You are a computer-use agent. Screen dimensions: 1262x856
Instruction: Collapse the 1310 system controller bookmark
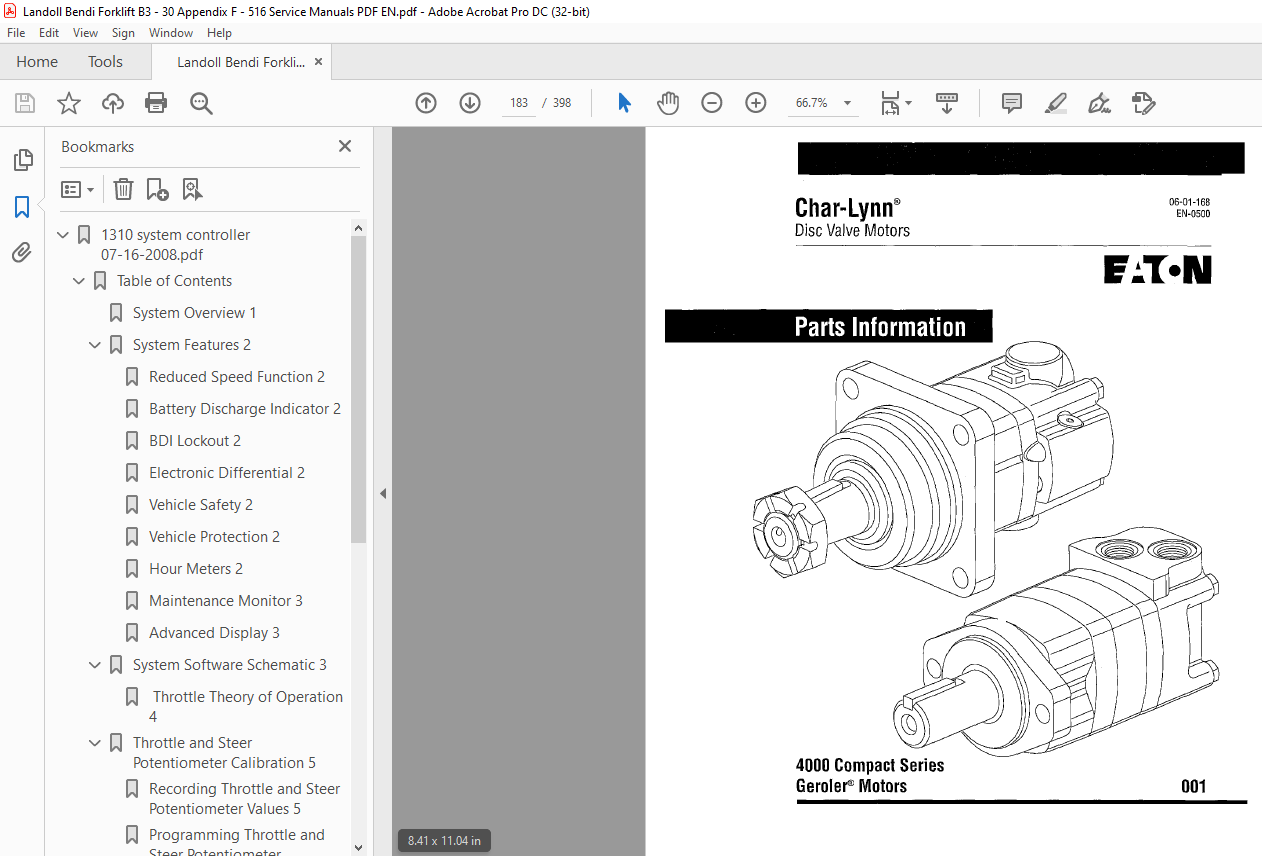(x=63, y=235)
